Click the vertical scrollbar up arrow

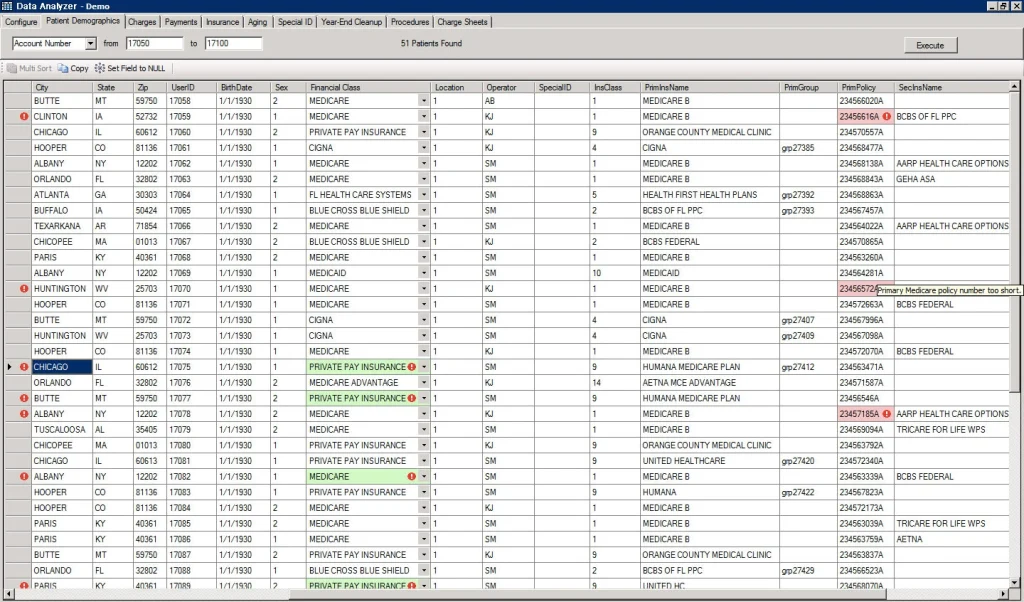coord(1014,86)
